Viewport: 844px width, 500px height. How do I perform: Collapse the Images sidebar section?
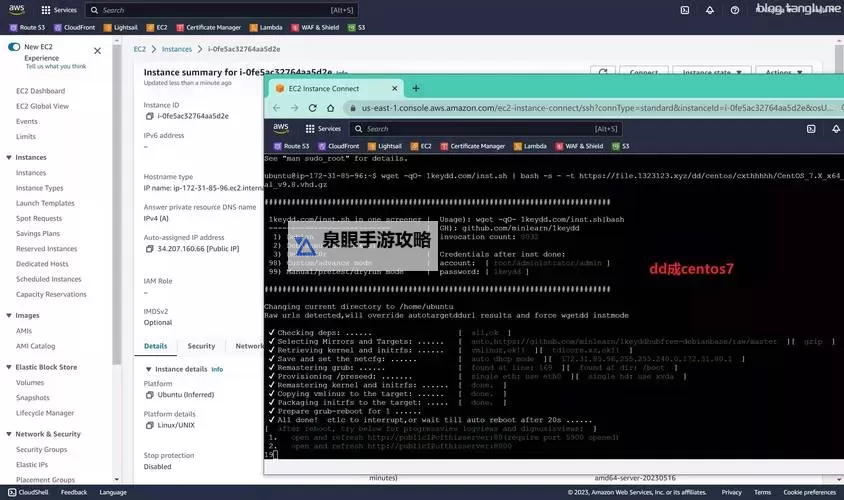[x=9, y=316]
